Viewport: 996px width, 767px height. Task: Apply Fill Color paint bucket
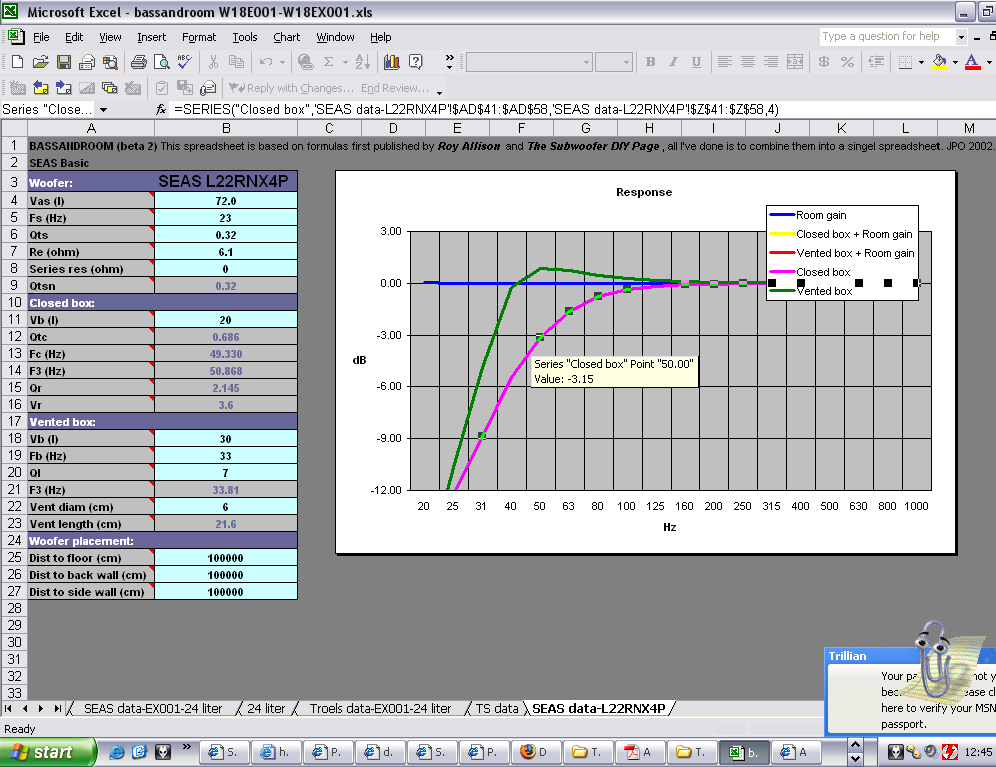pos(939,62)
